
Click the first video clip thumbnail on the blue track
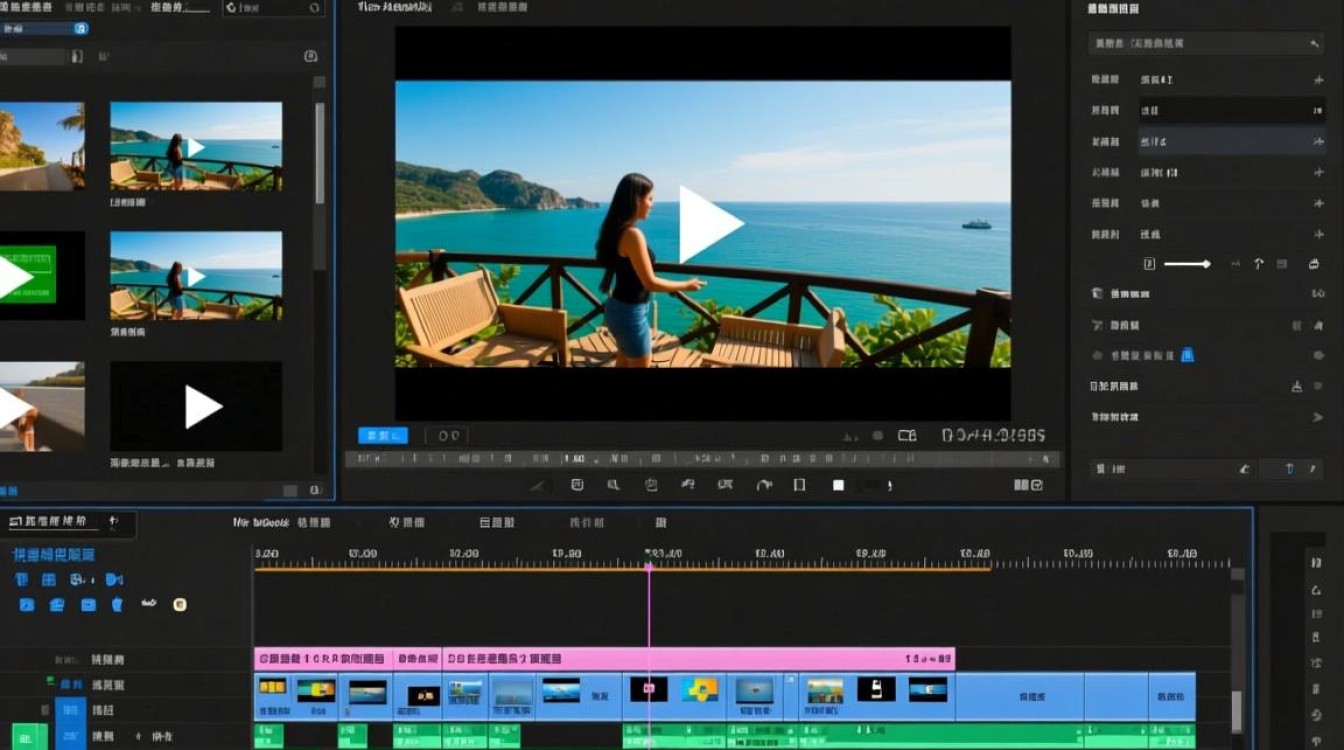[272, 687]
